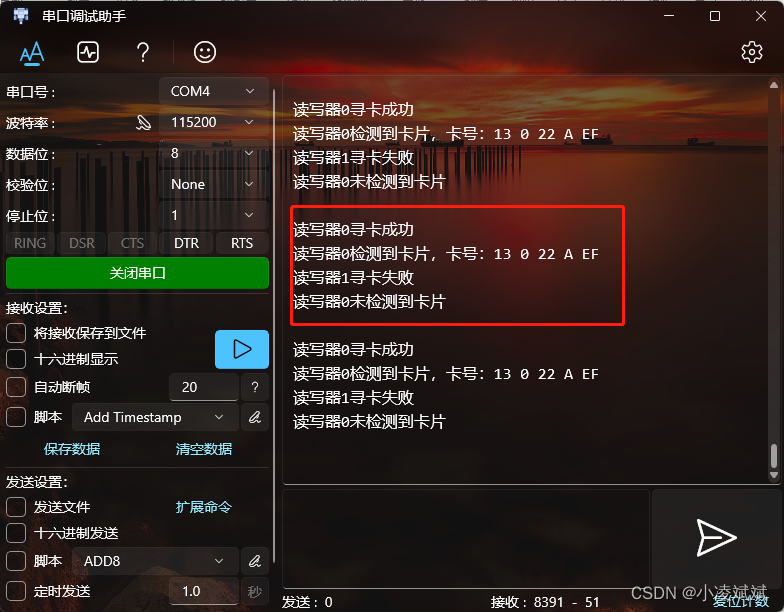Enable 定时发送 checkbox
The height and width of the screenshot is (612, 784).
16,590
